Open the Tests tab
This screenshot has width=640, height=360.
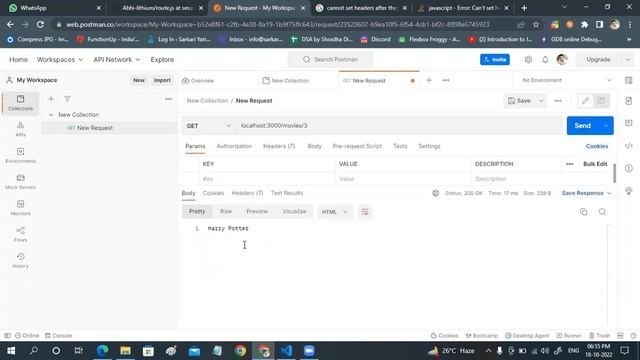400,146
